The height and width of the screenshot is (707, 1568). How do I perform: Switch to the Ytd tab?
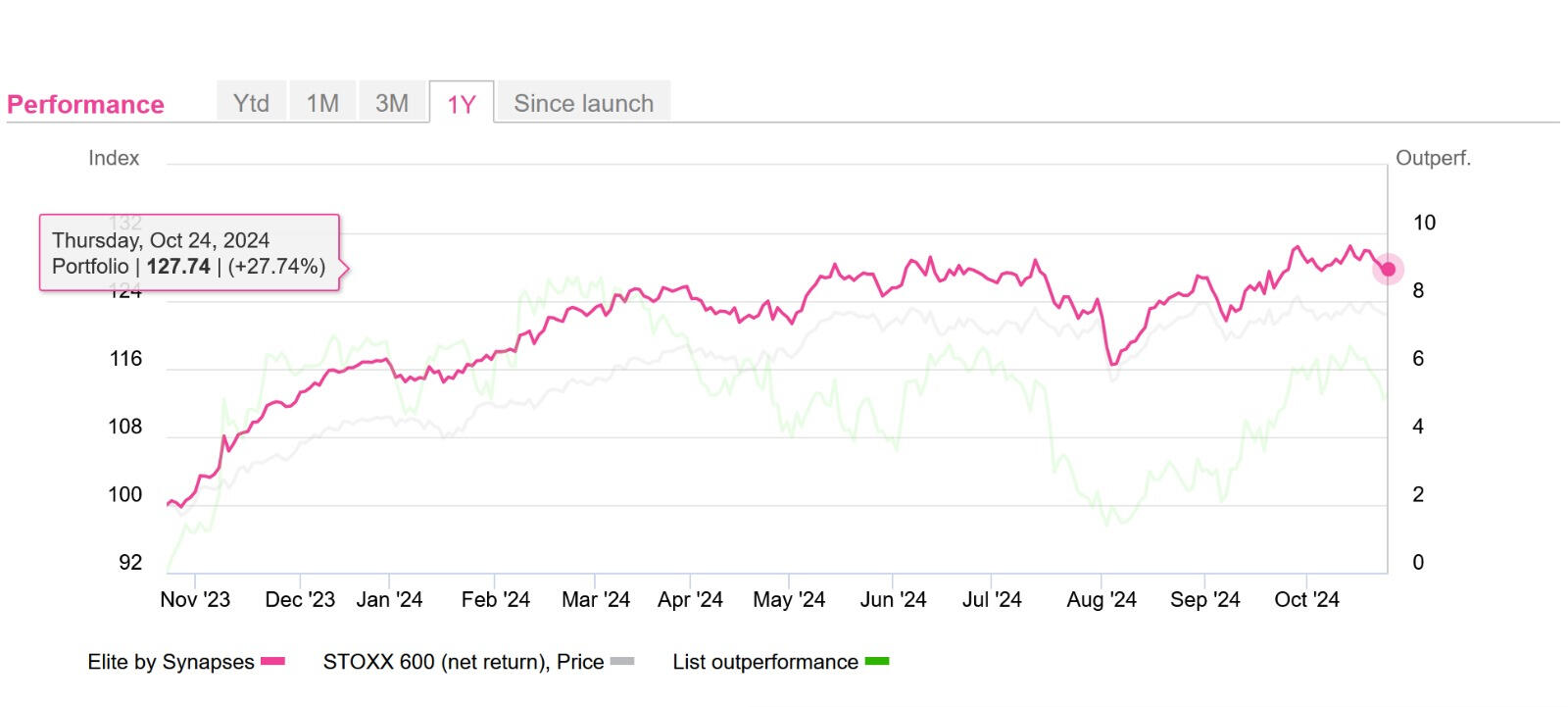[251, 103]
